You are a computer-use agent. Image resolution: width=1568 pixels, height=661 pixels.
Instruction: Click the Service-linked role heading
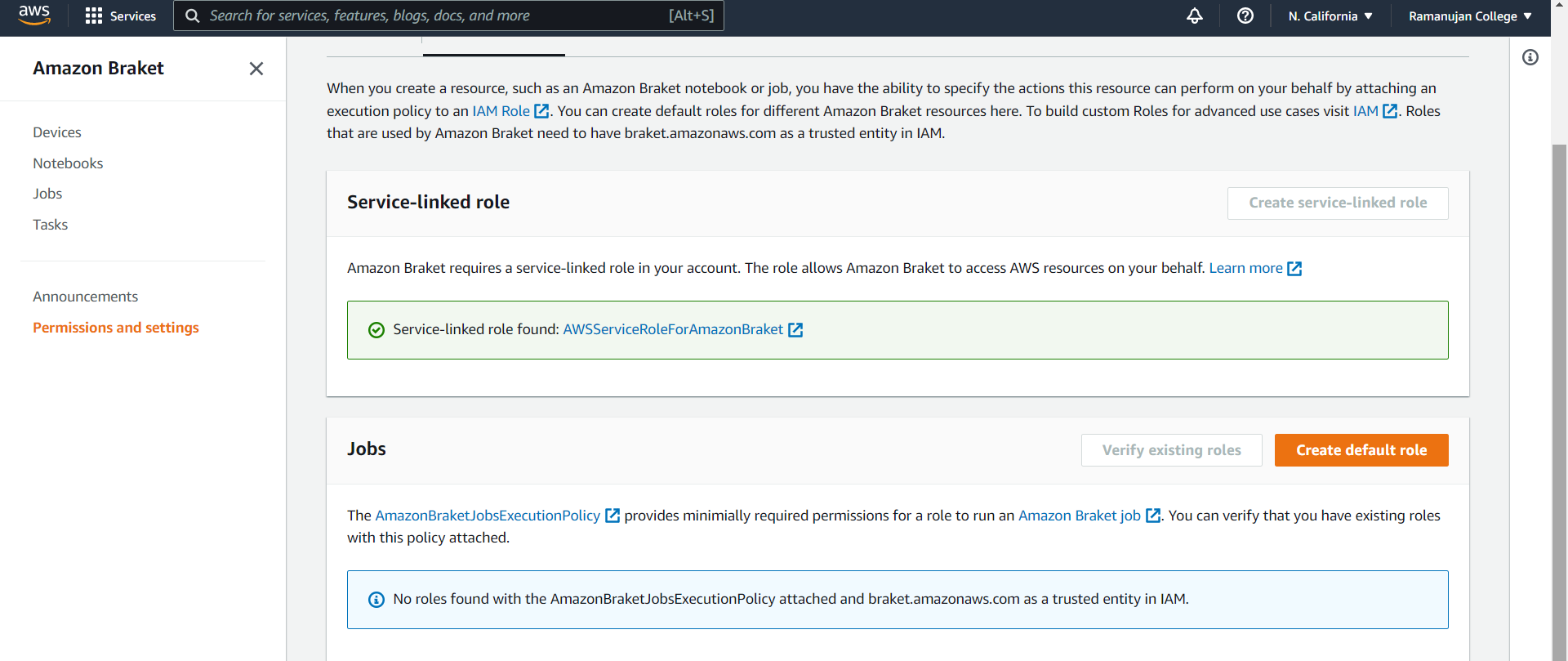click(428, 203)
